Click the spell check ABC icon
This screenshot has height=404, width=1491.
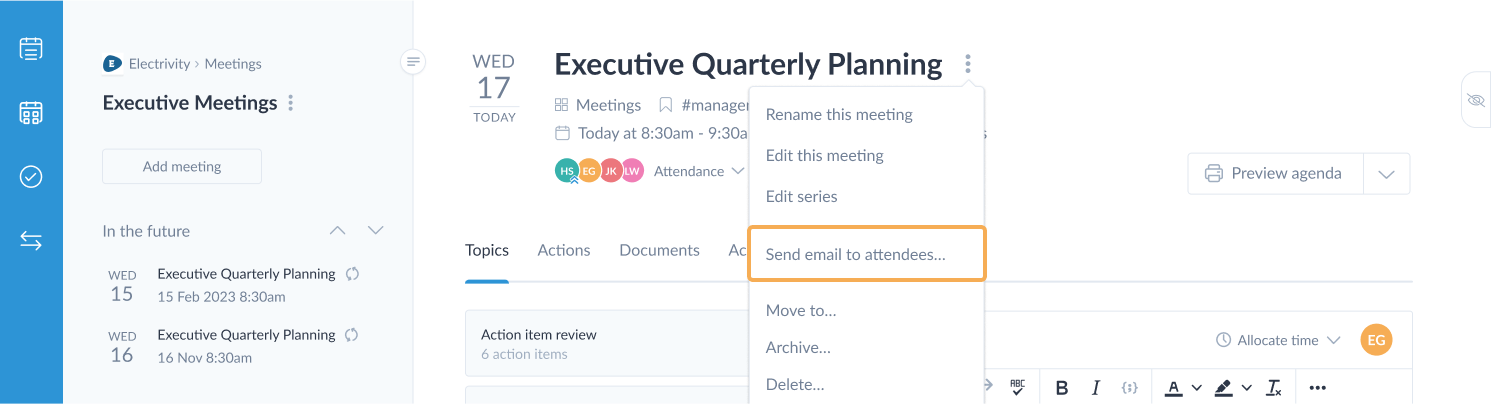click(x=1018, y=387)
